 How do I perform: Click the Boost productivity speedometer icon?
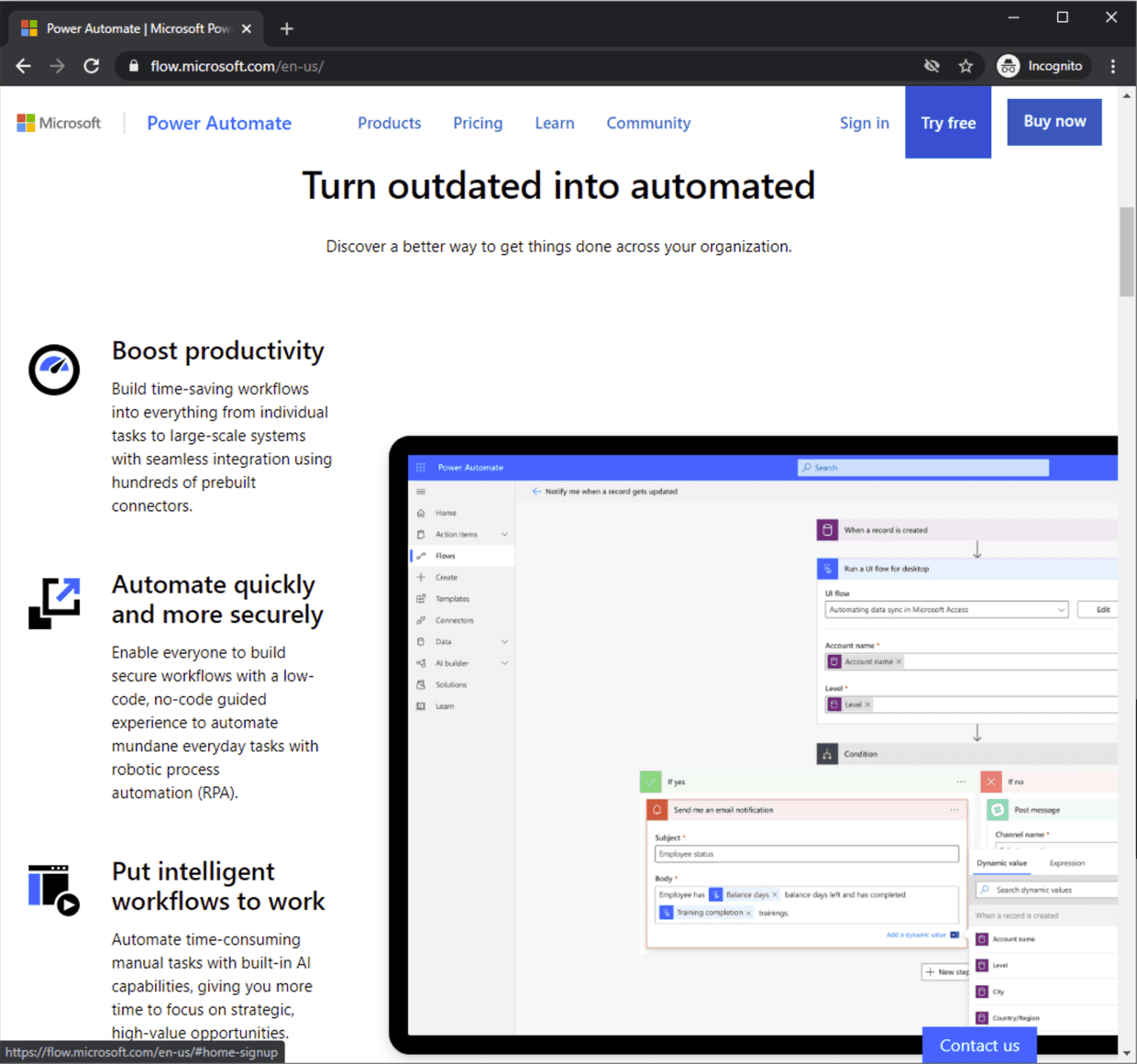54,370
